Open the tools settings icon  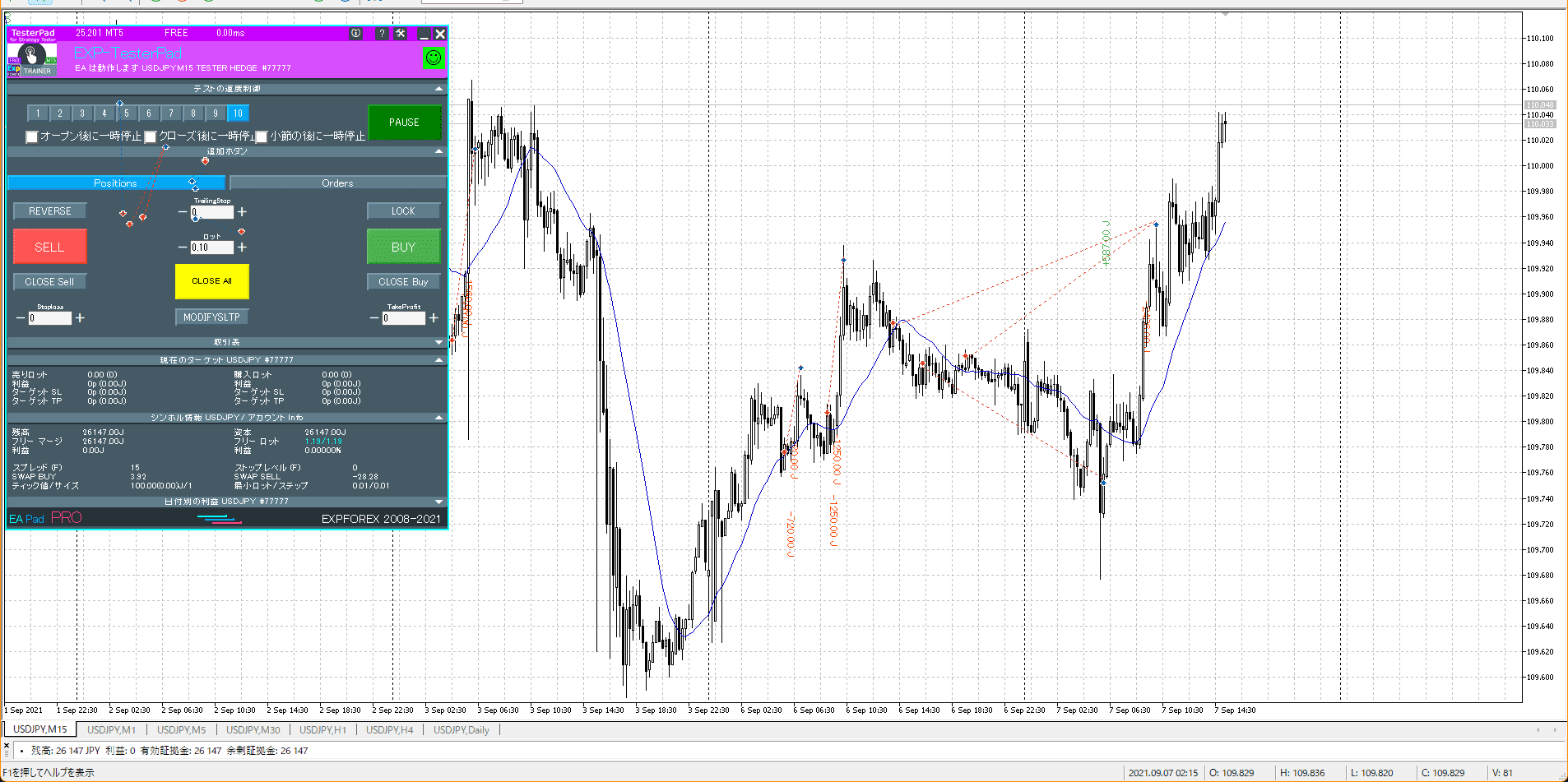(x=401, y=34)
